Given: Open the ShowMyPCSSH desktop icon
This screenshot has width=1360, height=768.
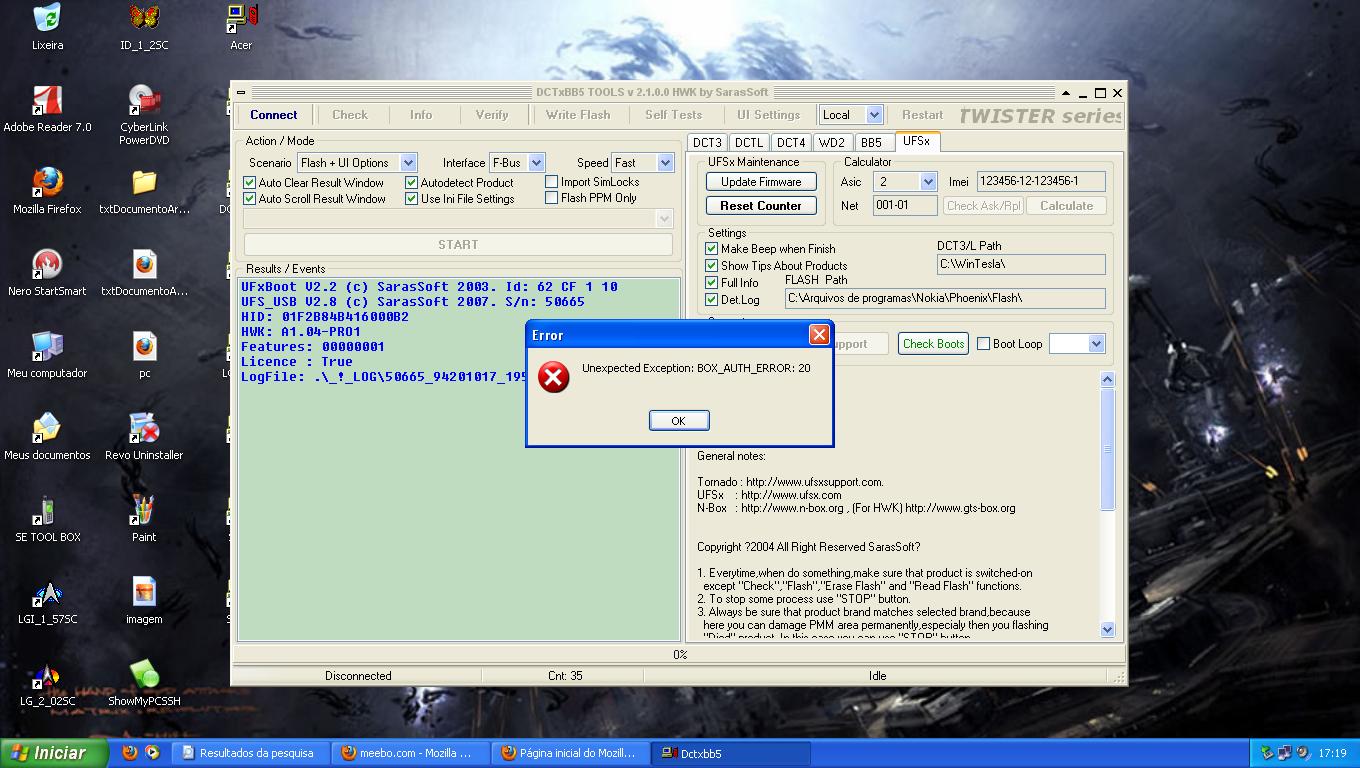Looking at the screenshot, I should (144, 676).
